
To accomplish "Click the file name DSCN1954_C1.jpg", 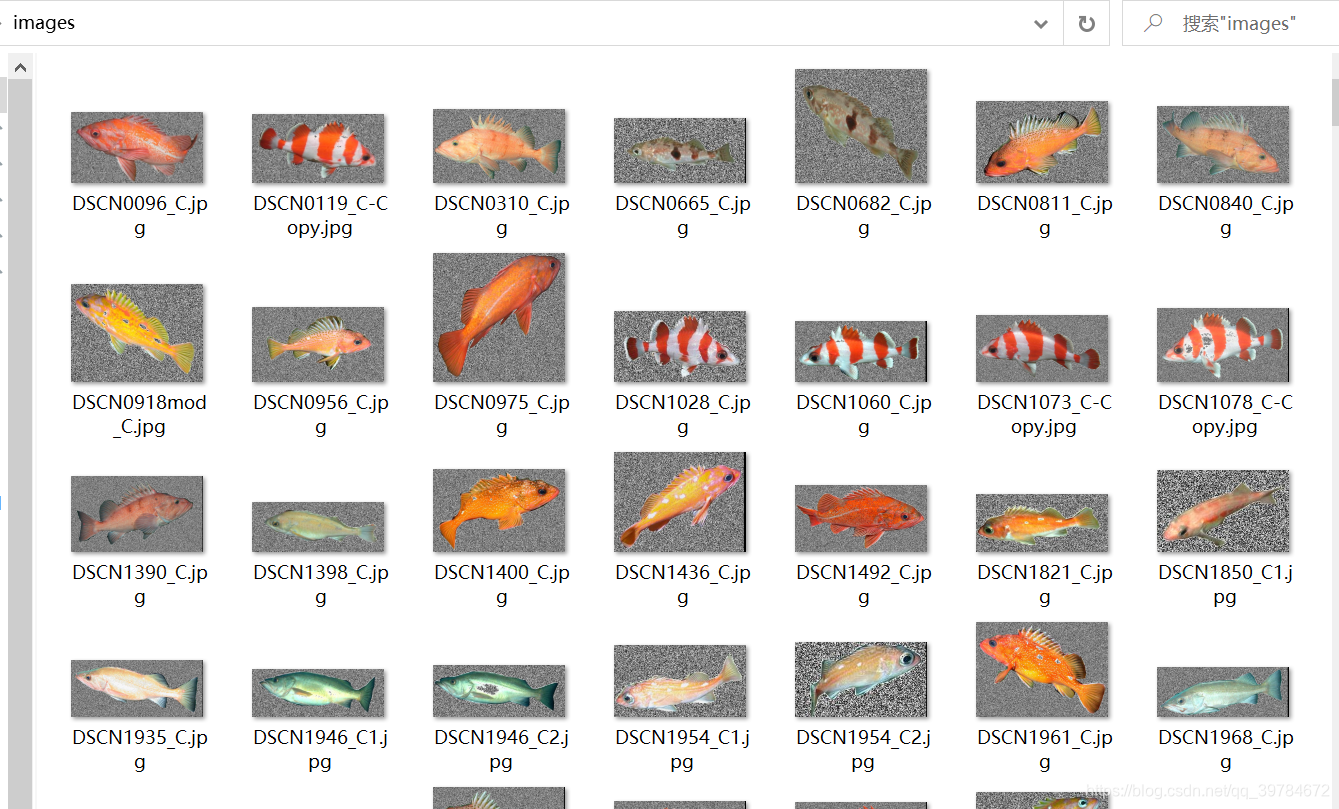I will click(683, 750).
